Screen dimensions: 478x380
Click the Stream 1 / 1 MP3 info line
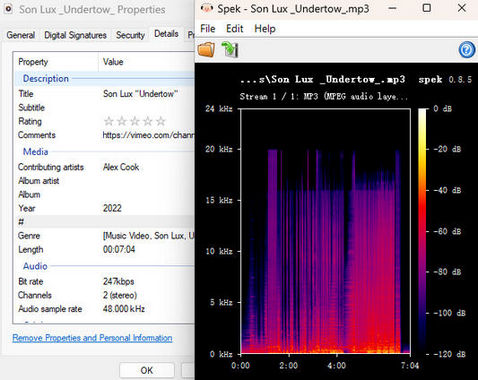point(323,97)
